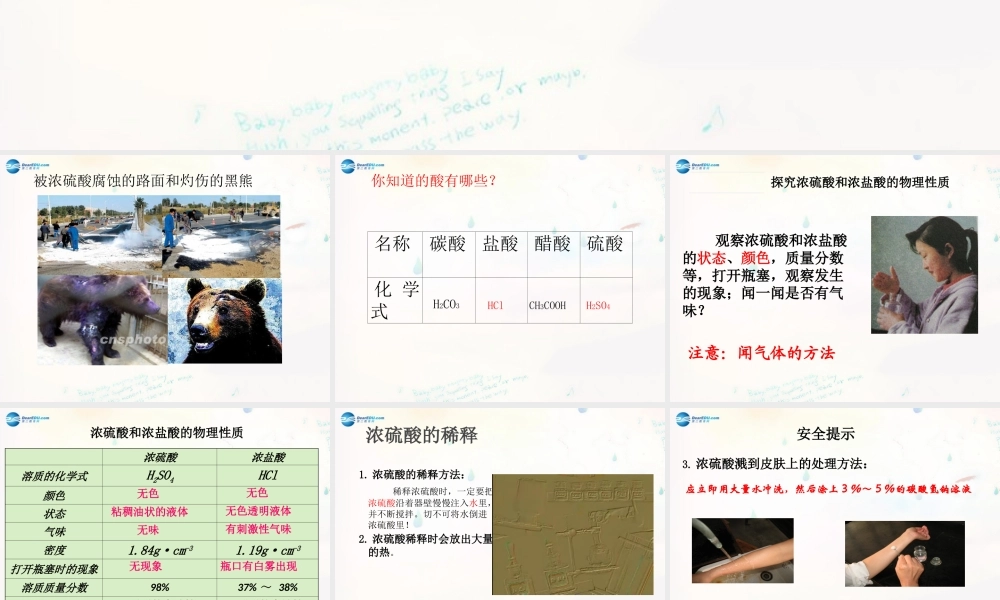This screenshot has height=600, width=1000.
Task: Click the embossed image on the 浓硫酸的稀释 slide
Action: point(572,534)
